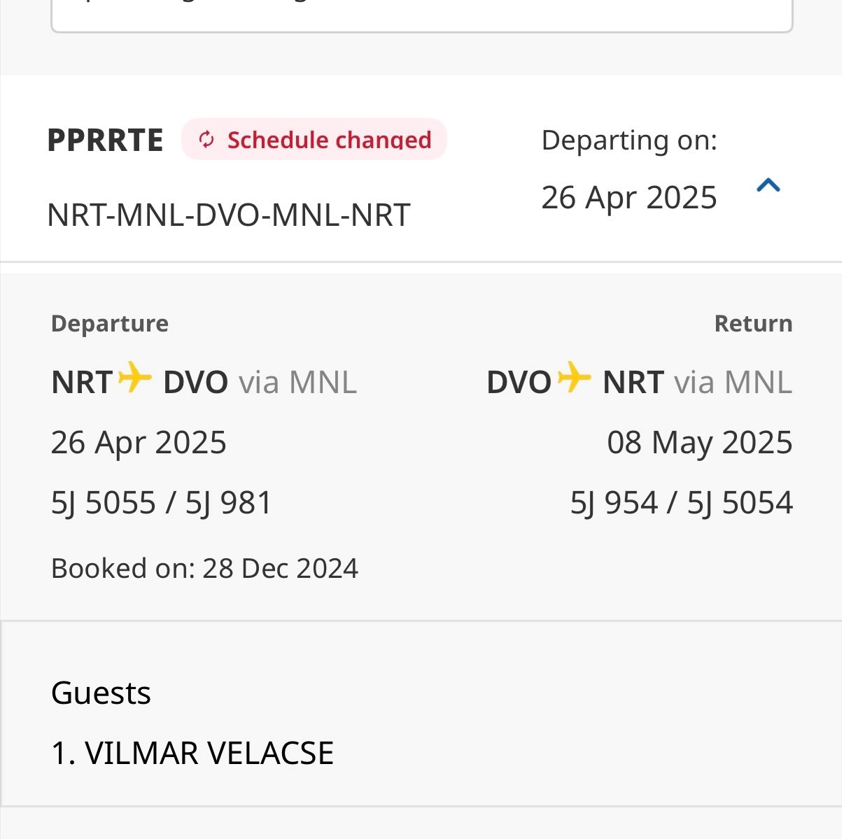The width and height of the screenshot is (842, 839).
Task: Tap the NRT-MNL-DVO-MNL-NRT route text
Action: (x=228, y=215)
